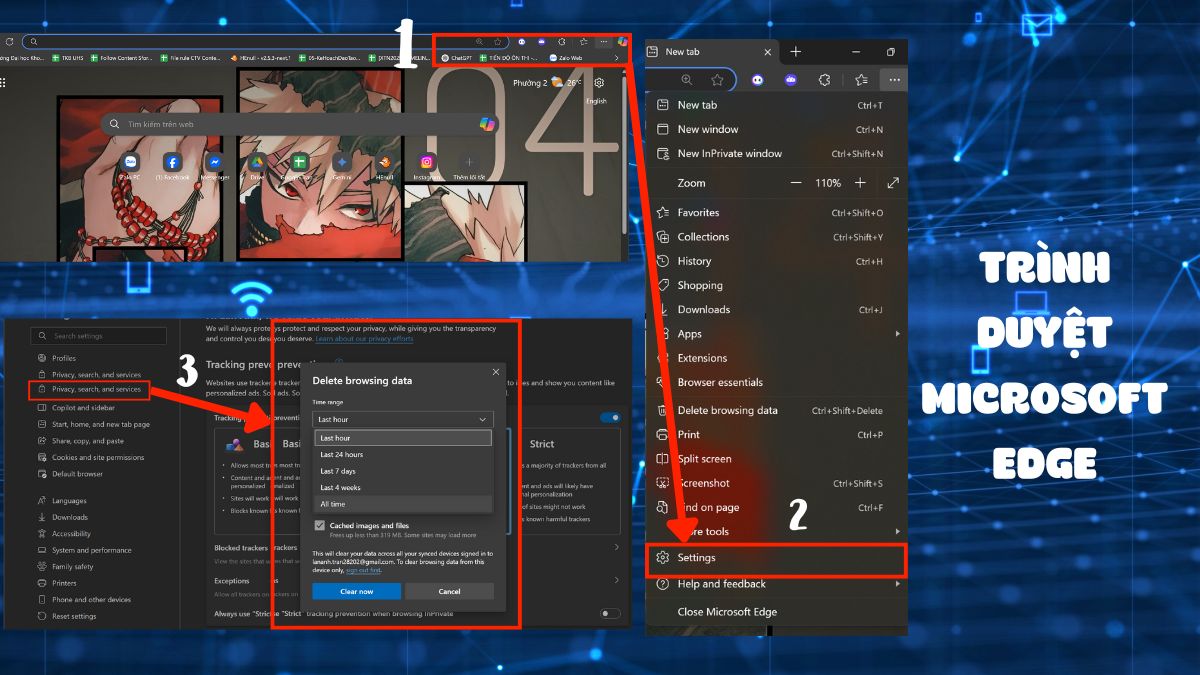Choose Last 4 weeks in time range list
The image size is (1200, 675).
[403, 487]
